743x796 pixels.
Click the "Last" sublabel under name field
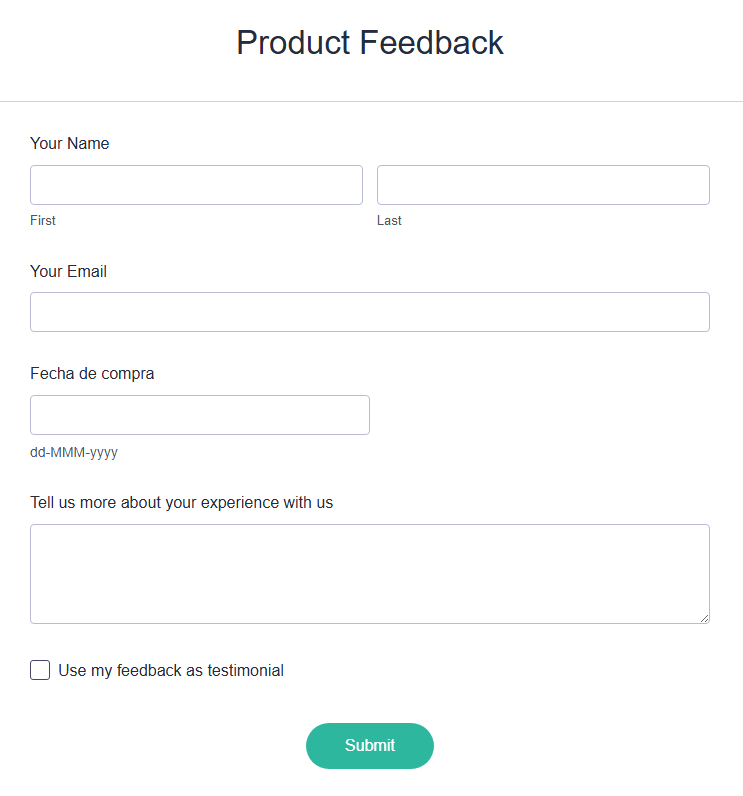coord(389,220)
